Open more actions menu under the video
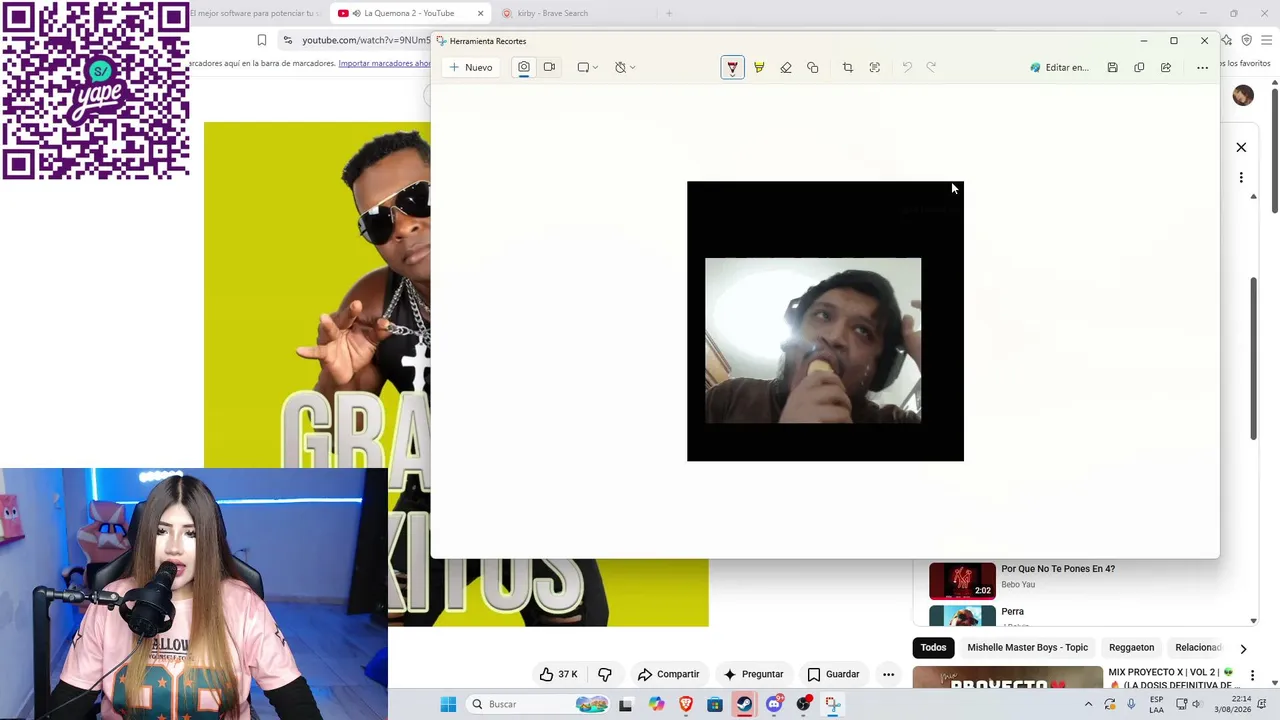Image resolution: width=1280 pixels, height=720 pixels. coord(888,674)
